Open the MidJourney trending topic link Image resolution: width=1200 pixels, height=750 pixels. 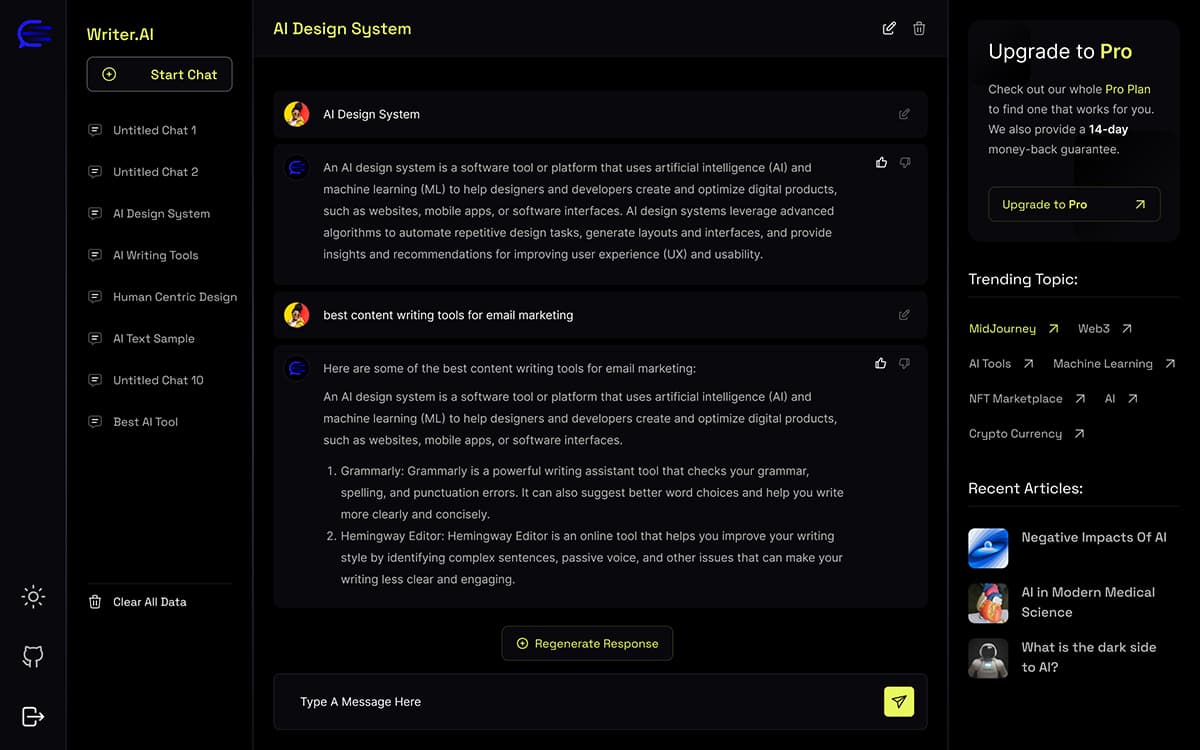(1005, 328)
